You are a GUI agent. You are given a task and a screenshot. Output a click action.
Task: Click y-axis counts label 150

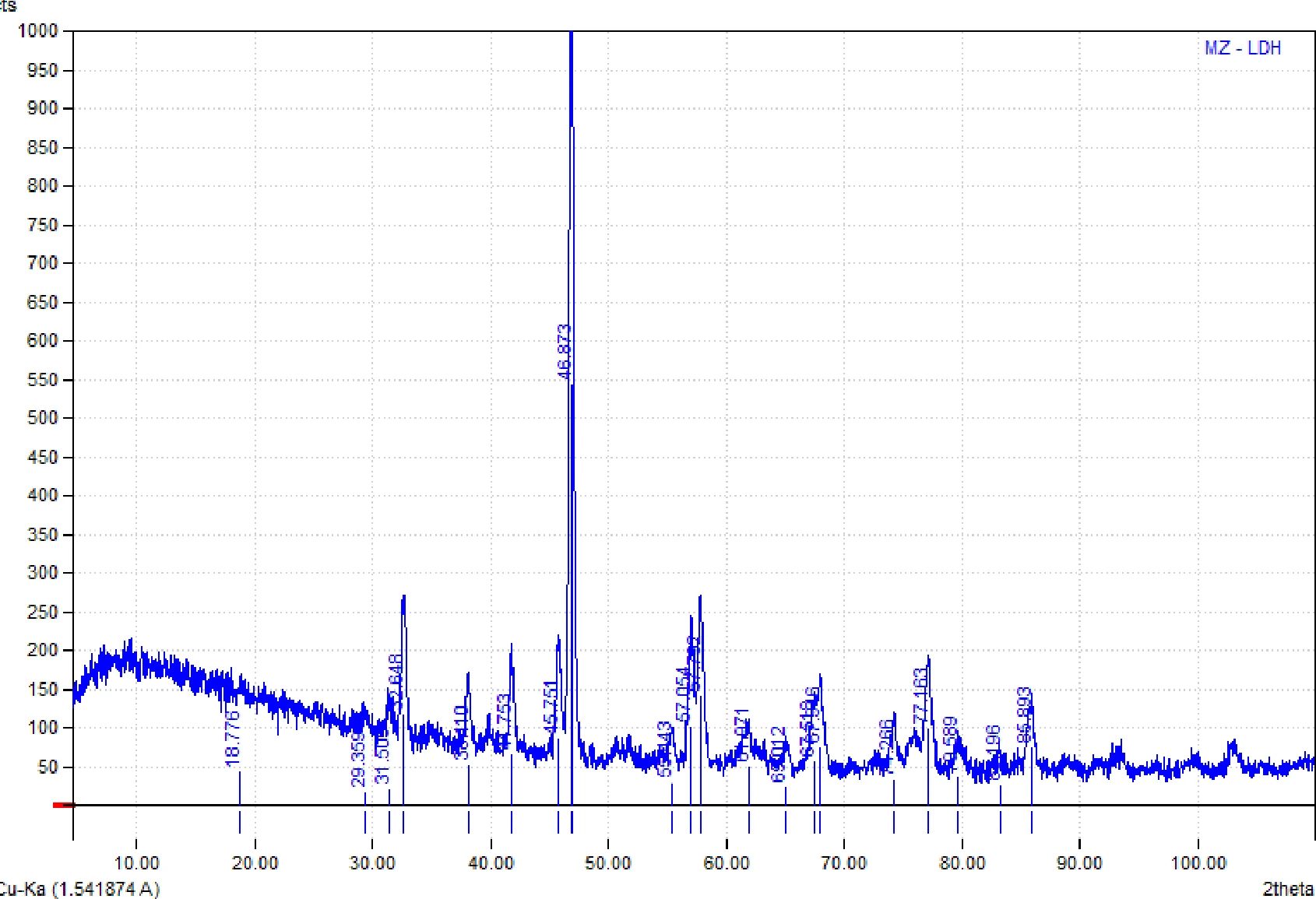pos(42,689)
